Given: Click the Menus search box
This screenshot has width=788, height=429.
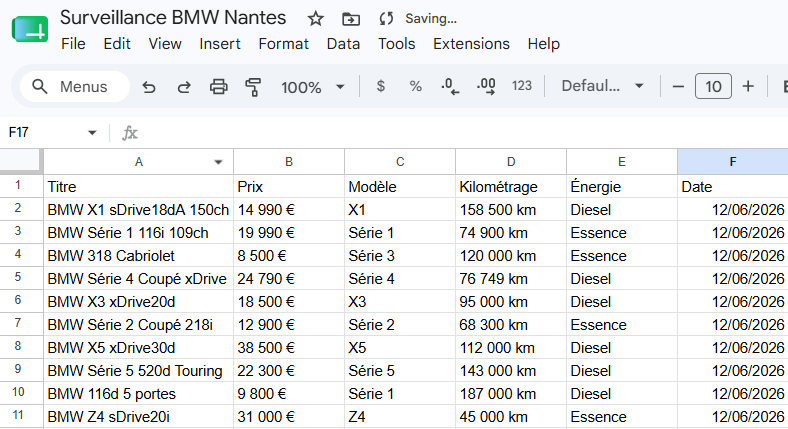Looking at the screenshot, I should 75,86.
